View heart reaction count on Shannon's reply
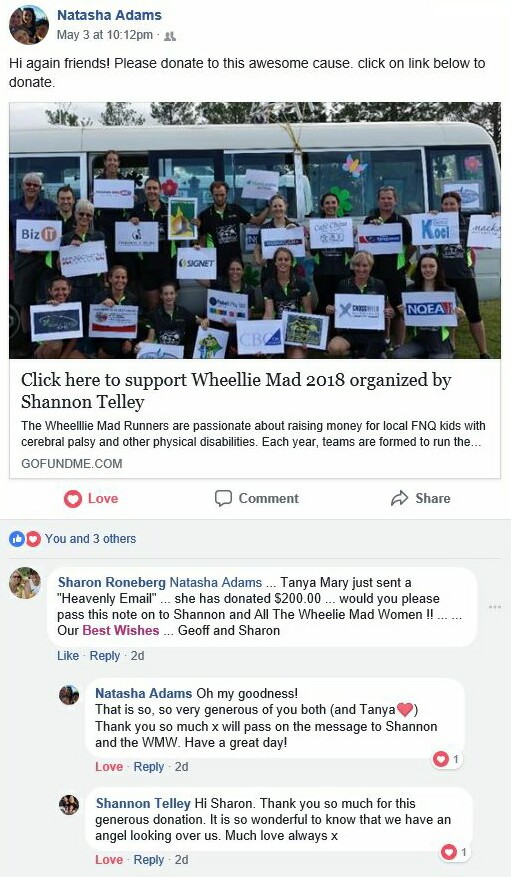Screen dimensions: 511x877 [x=455, y=852]
